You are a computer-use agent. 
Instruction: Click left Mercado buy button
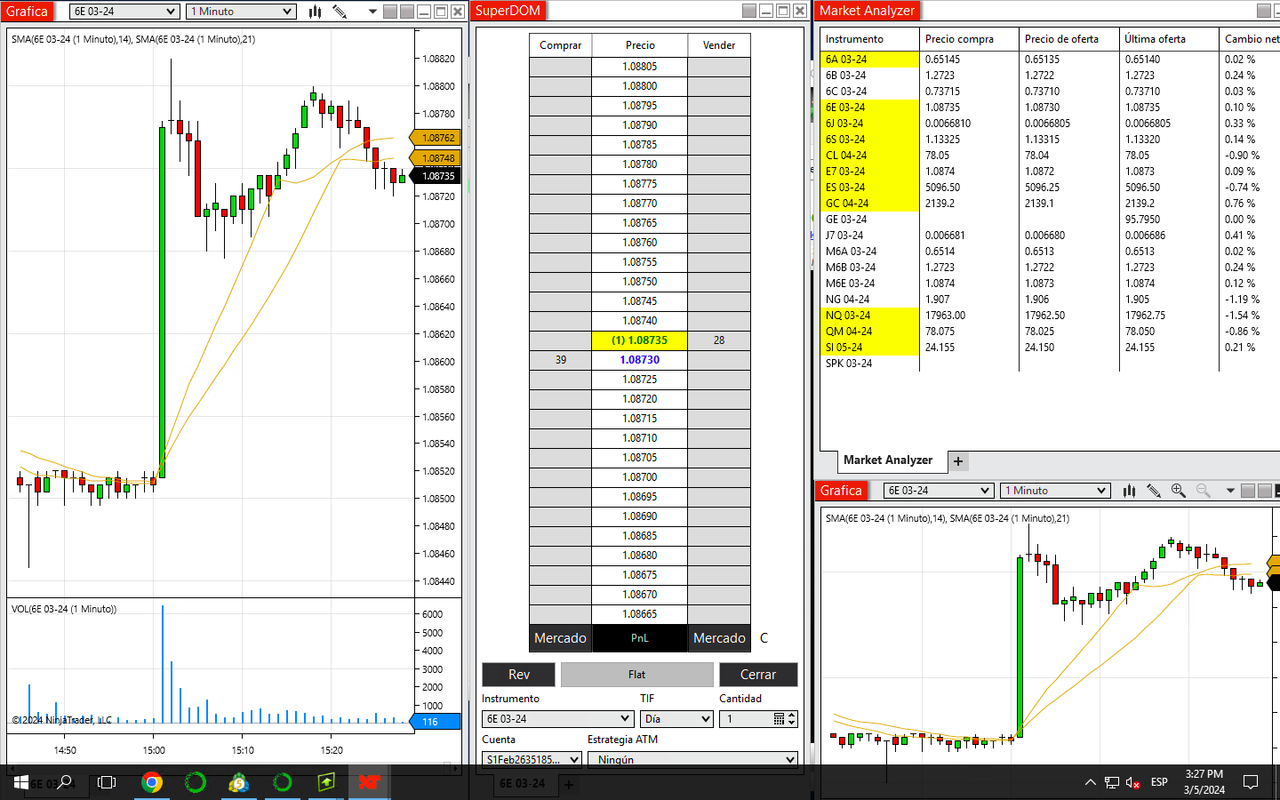tap(561, 638)
